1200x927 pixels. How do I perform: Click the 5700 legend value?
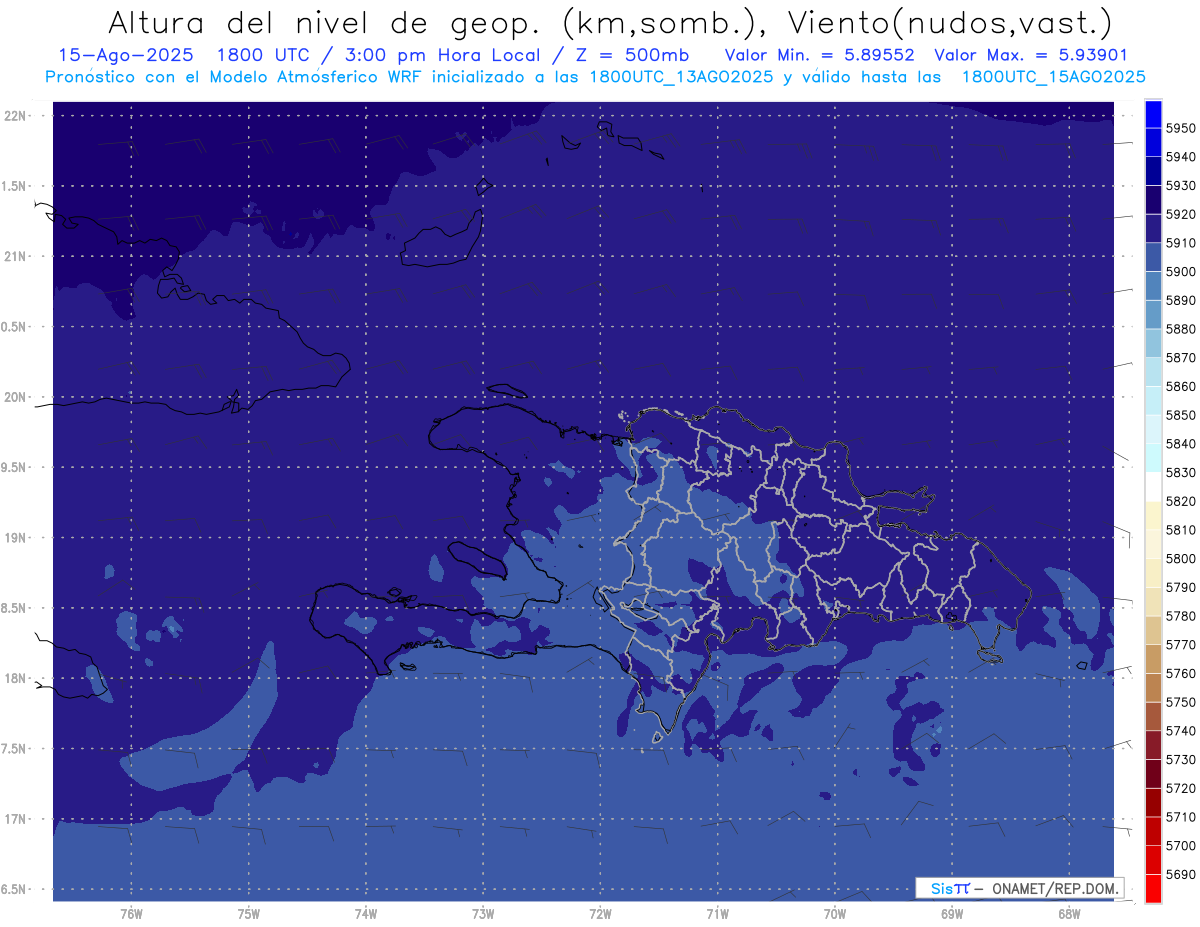[1180, 846]
